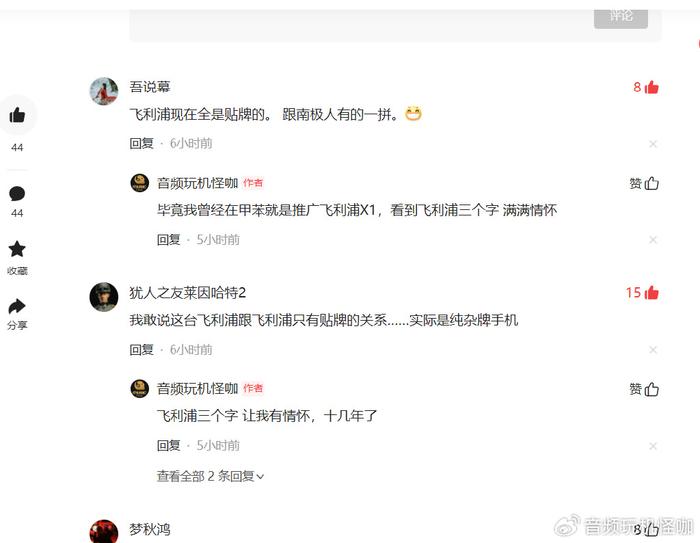Toggle like on 吾说幕's comment with 8 likes

[651, 87]
